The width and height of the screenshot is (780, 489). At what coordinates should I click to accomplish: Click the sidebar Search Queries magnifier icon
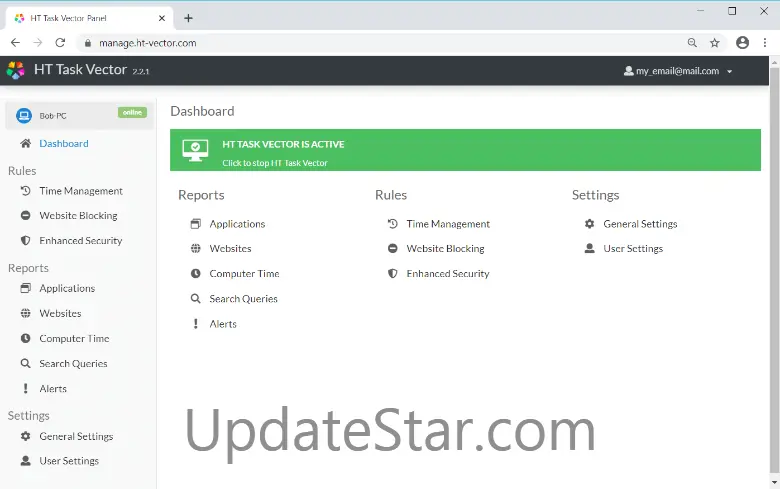[x=25, y=364]
